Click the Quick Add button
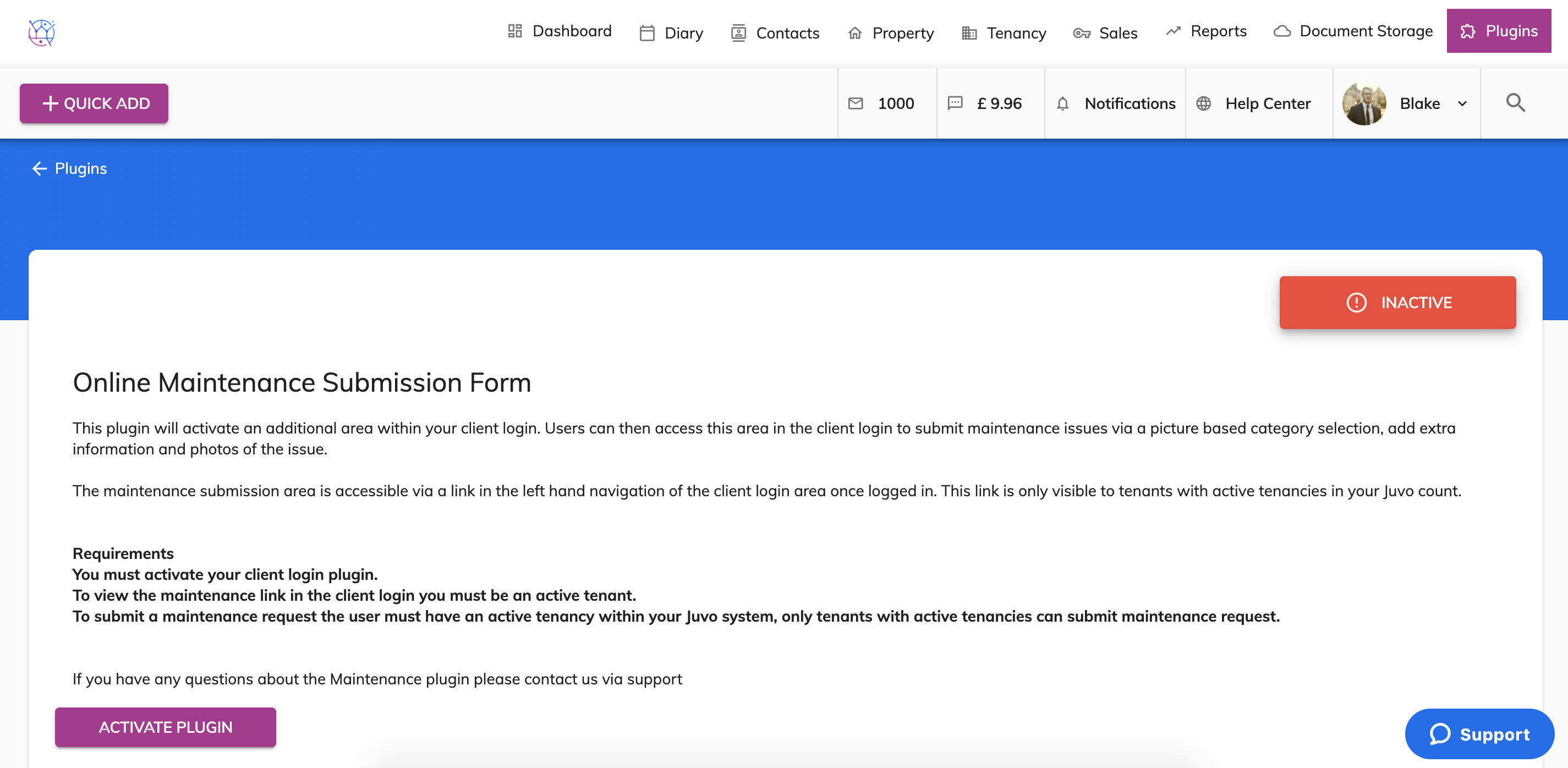This screenshot has width=1568, height=768. click(94, 103)
